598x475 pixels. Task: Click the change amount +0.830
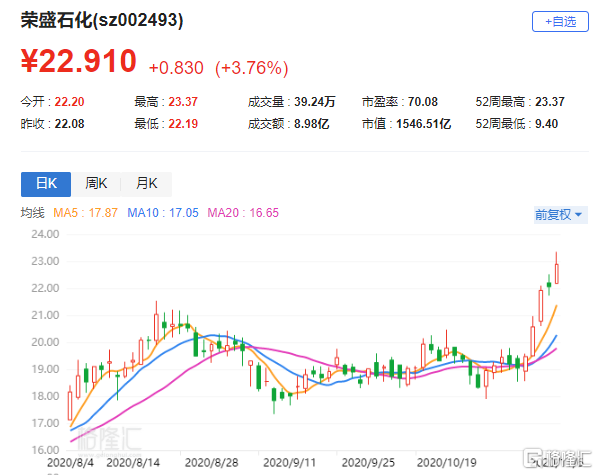pyautogui.click(x=176, y=68)
